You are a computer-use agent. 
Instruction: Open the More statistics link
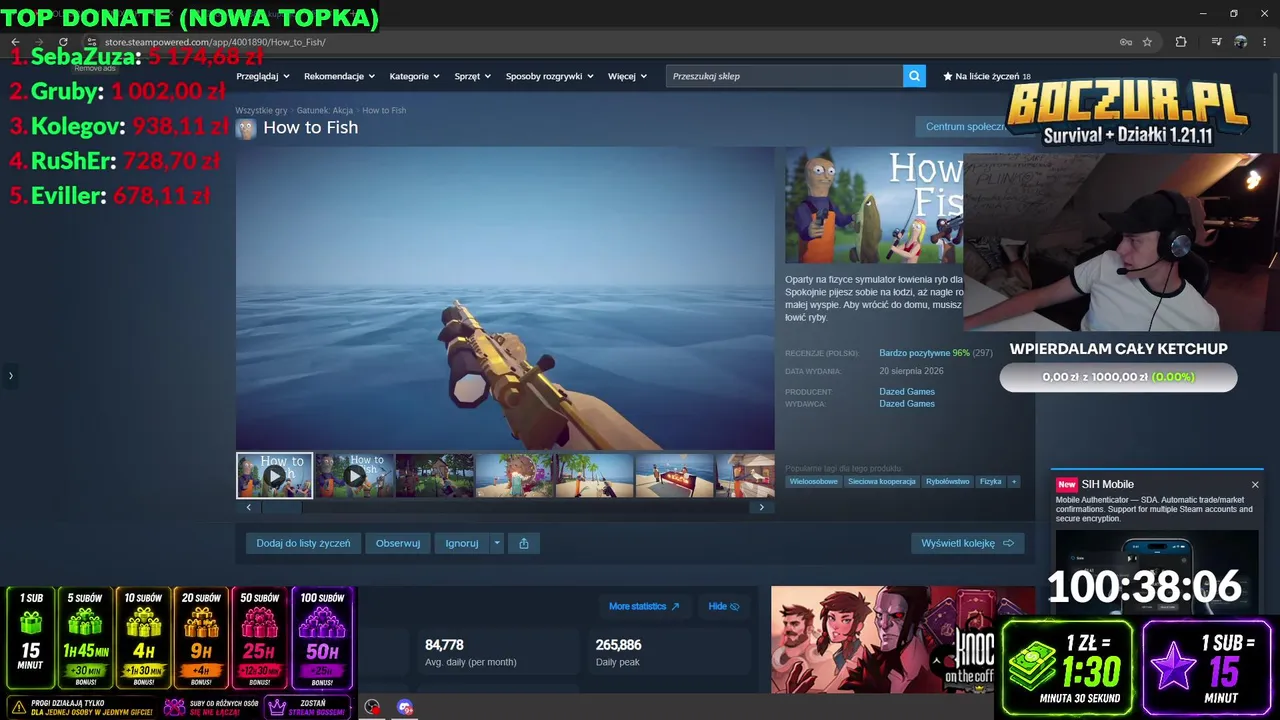click(x=644, y=606)
